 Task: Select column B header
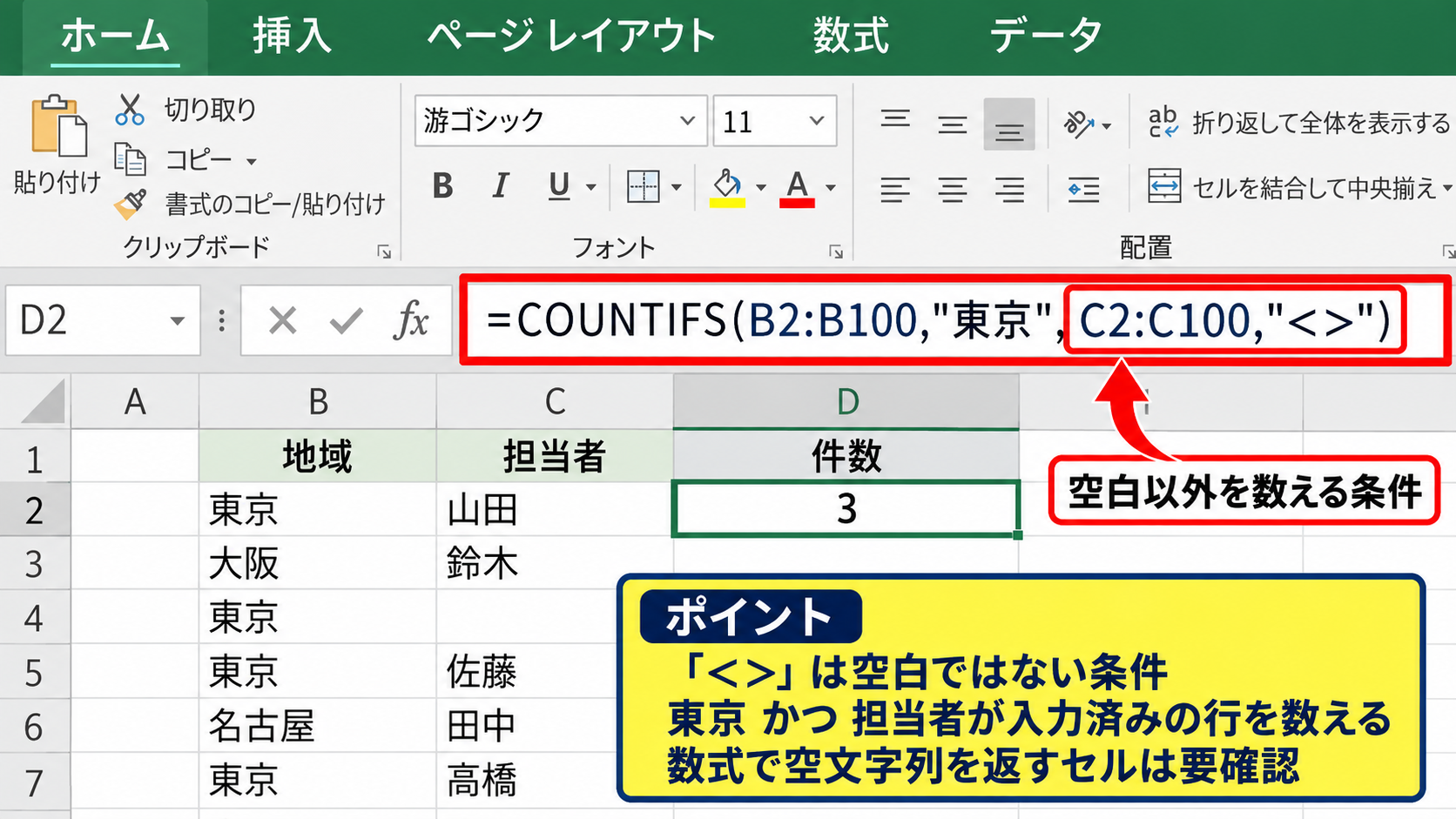[x=318, y=401]
